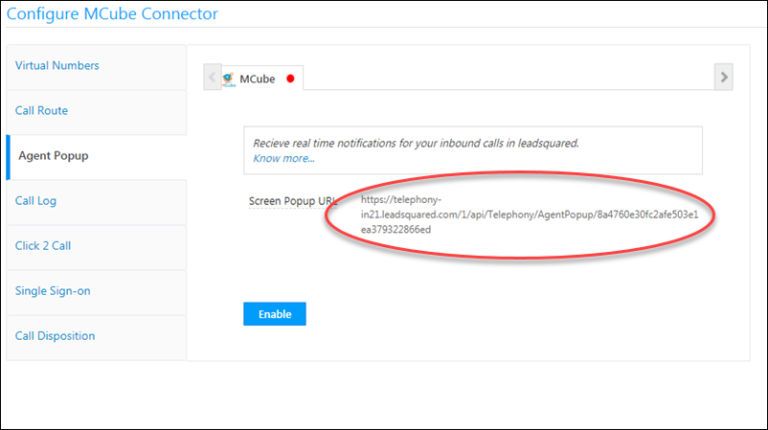Image resolution: width=768 pixels, height=430 pixels.
Task: Open the Virtual Numbers section
Action: (x=57, y=66)
